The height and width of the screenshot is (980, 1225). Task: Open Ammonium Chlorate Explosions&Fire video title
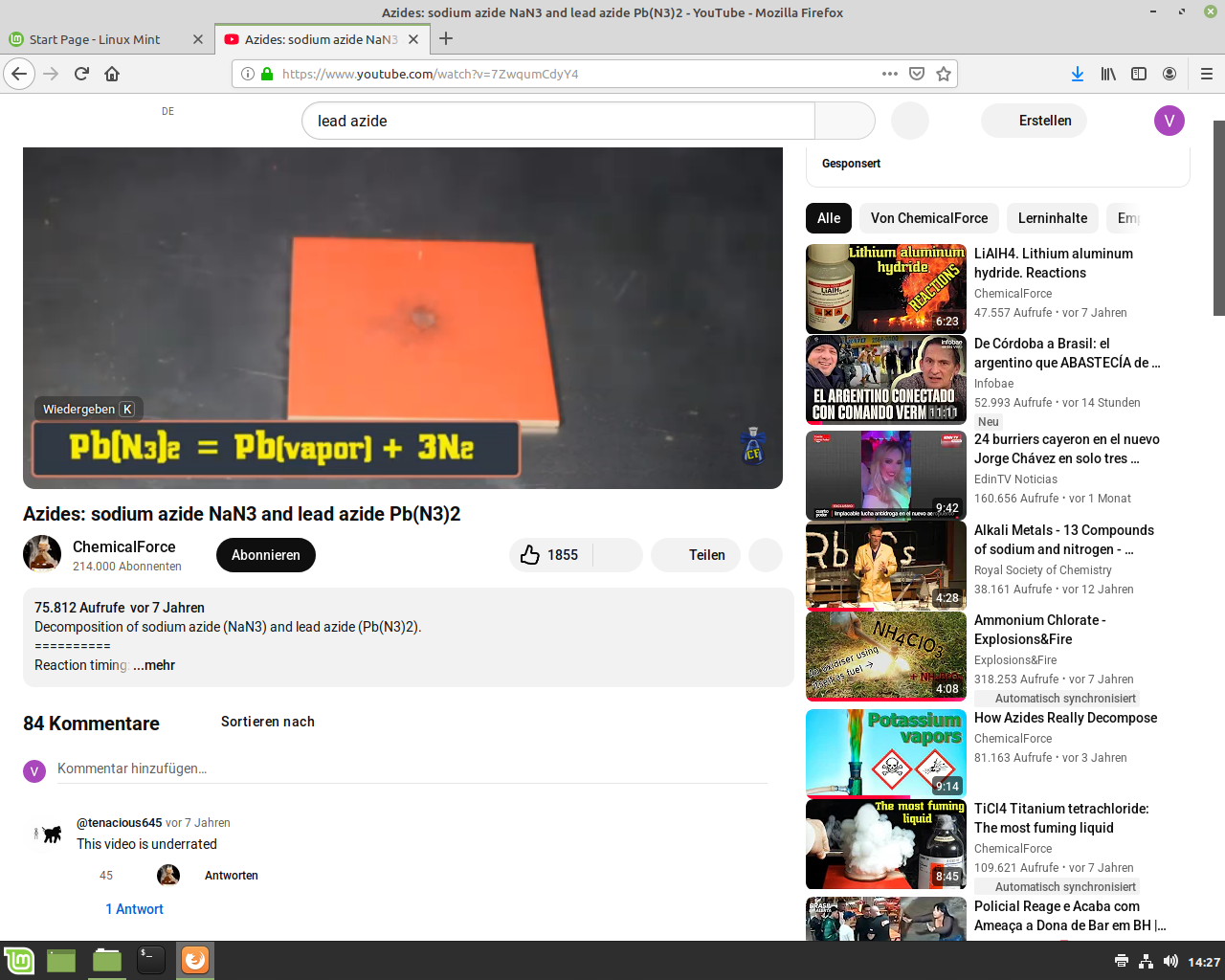(1040, 630)
